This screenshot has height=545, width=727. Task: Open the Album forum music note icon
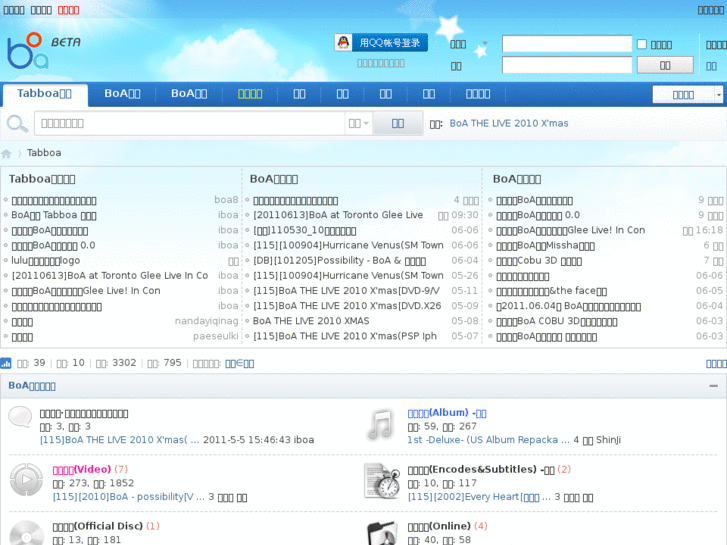[380, 424]
